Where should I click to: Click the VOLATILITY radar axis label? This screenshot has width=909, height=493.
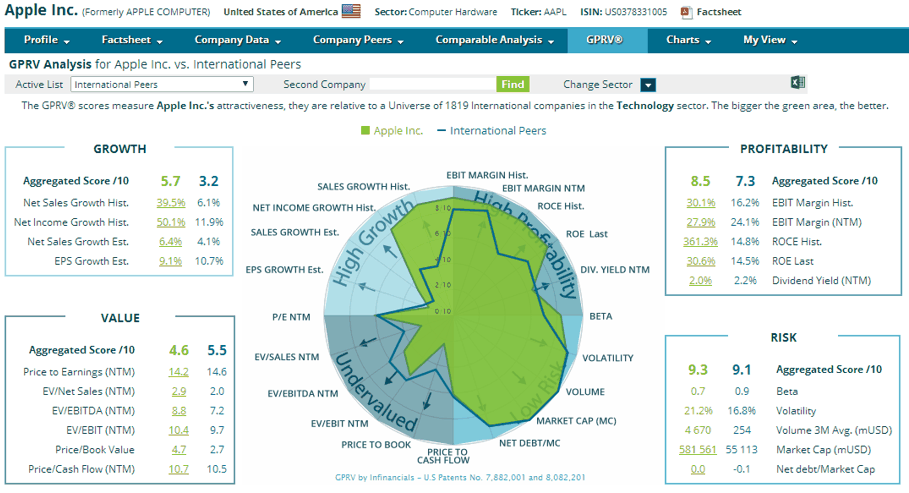tap(608, 358)
